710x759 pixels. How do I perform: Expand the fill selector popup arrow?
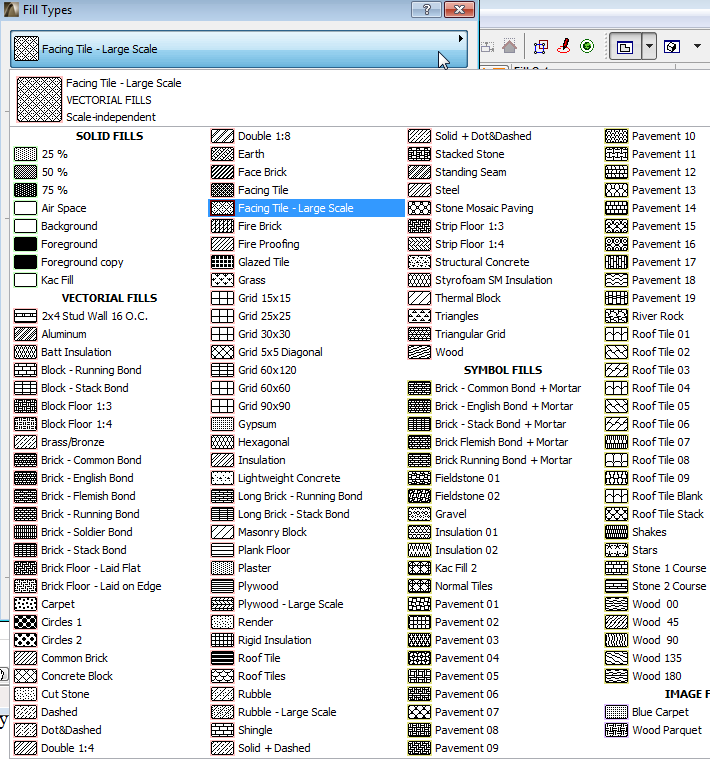pyautogui.click(x=461, y=38)
